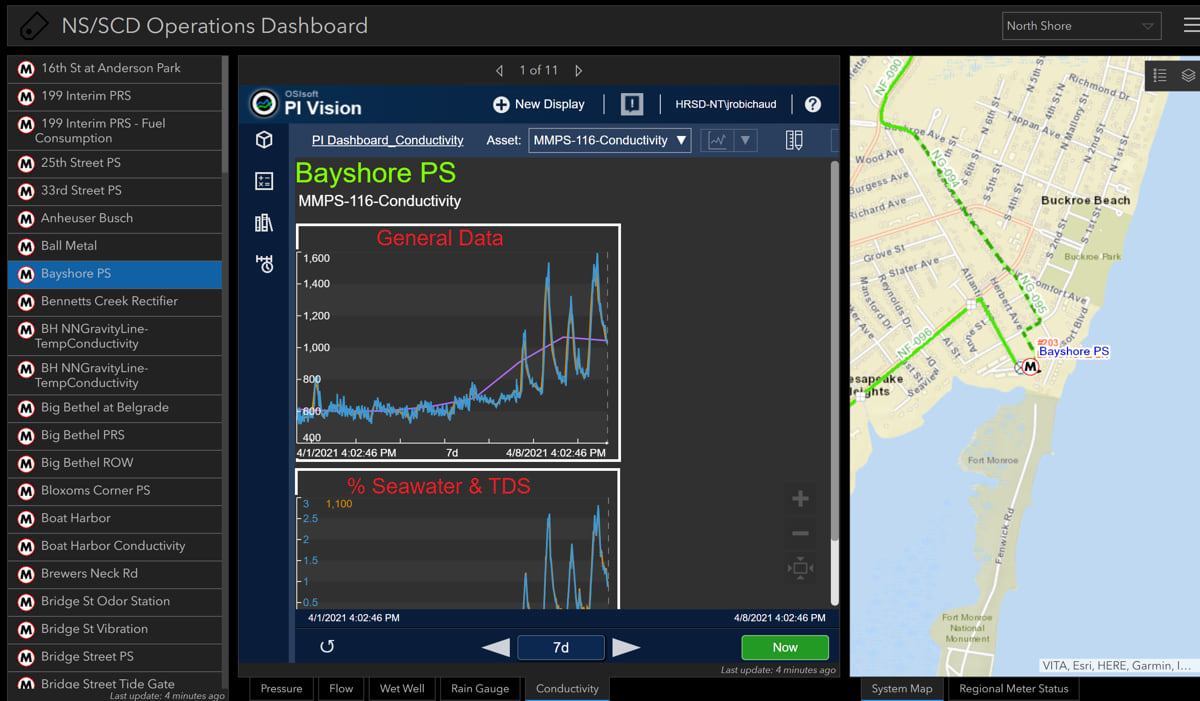Viewport: 1200px width, 701px height.
Task: Create a New Display
Action: [x=538, y=104]
